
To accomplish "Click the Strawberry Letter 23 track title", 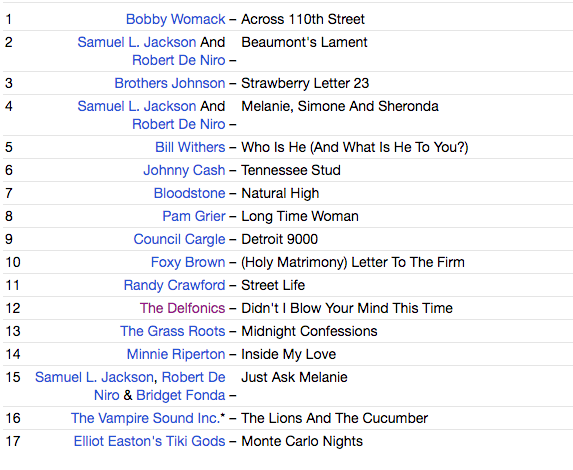I will pyautogui.click(x=305, y=83).
